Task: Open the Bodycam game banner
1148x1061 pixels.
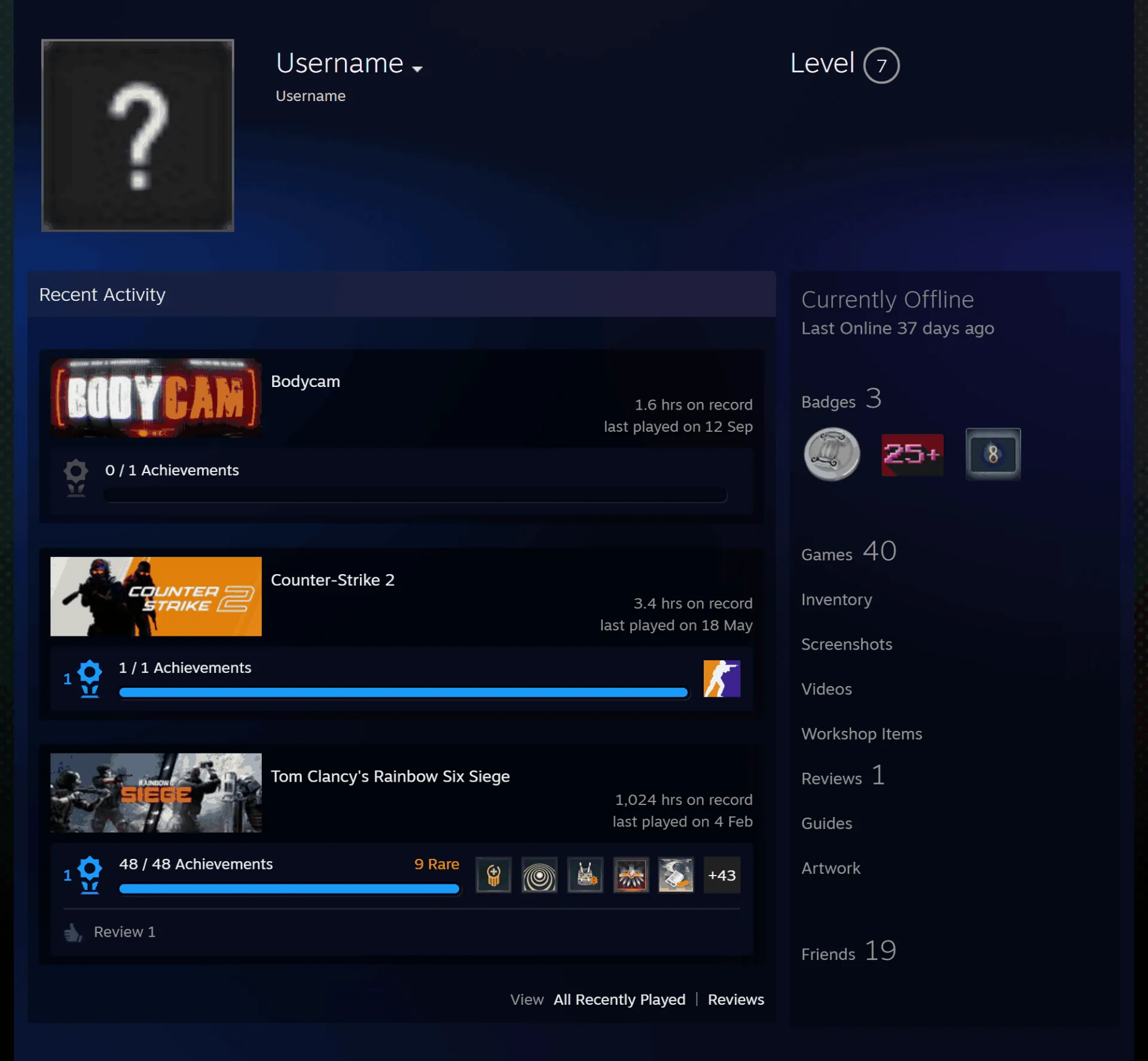Action: (156, 398)
